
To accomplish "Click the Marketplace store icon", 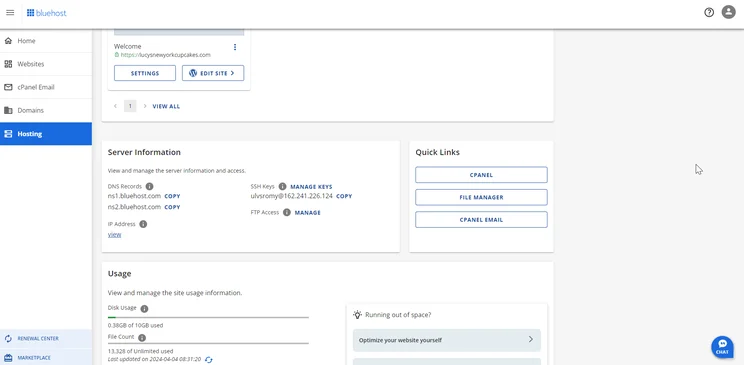I will [8, 358].
